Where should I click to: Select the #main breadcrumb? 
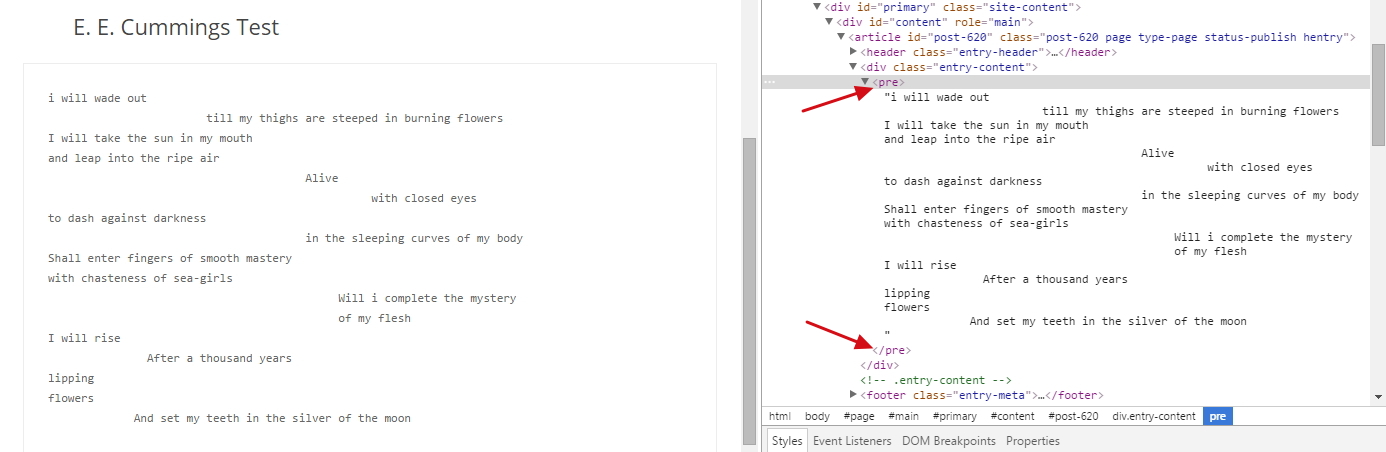point(904,417)
